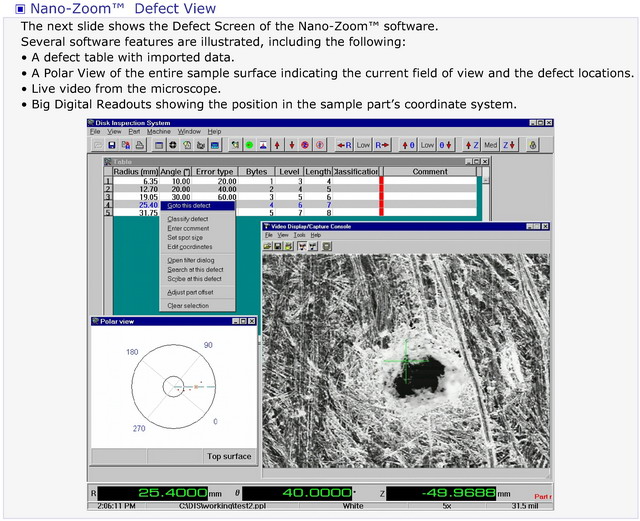Click the Z speed 'Med' button
Screen dimensions: 640x521
491,145
